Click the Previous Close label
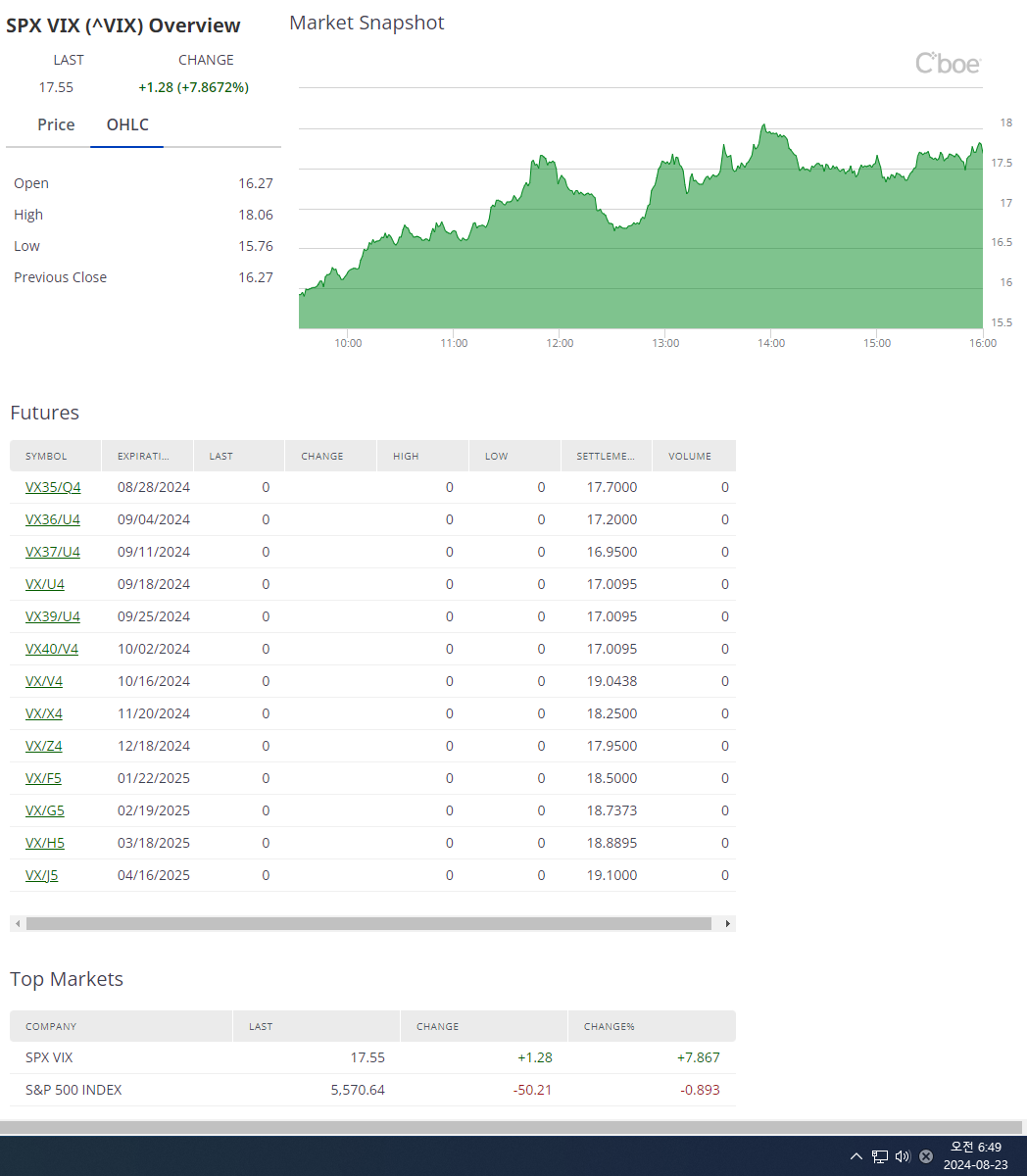The width and height of the screenshot is (1027, 1176). (60, 277)
